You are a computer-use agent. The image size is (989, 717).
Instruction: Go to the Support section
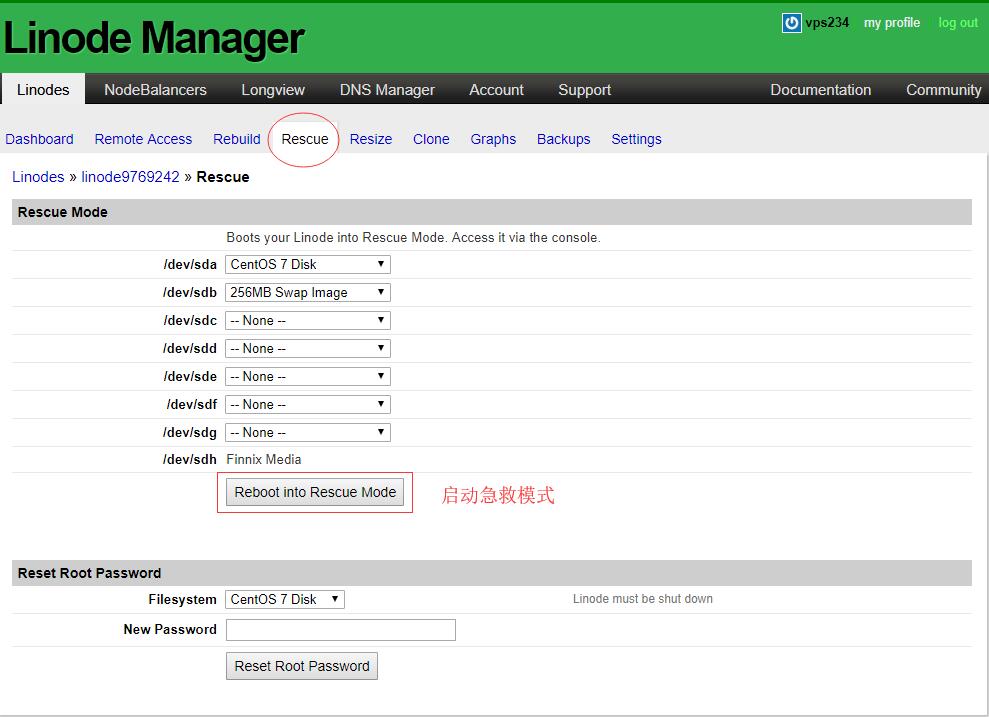(584, 89)
